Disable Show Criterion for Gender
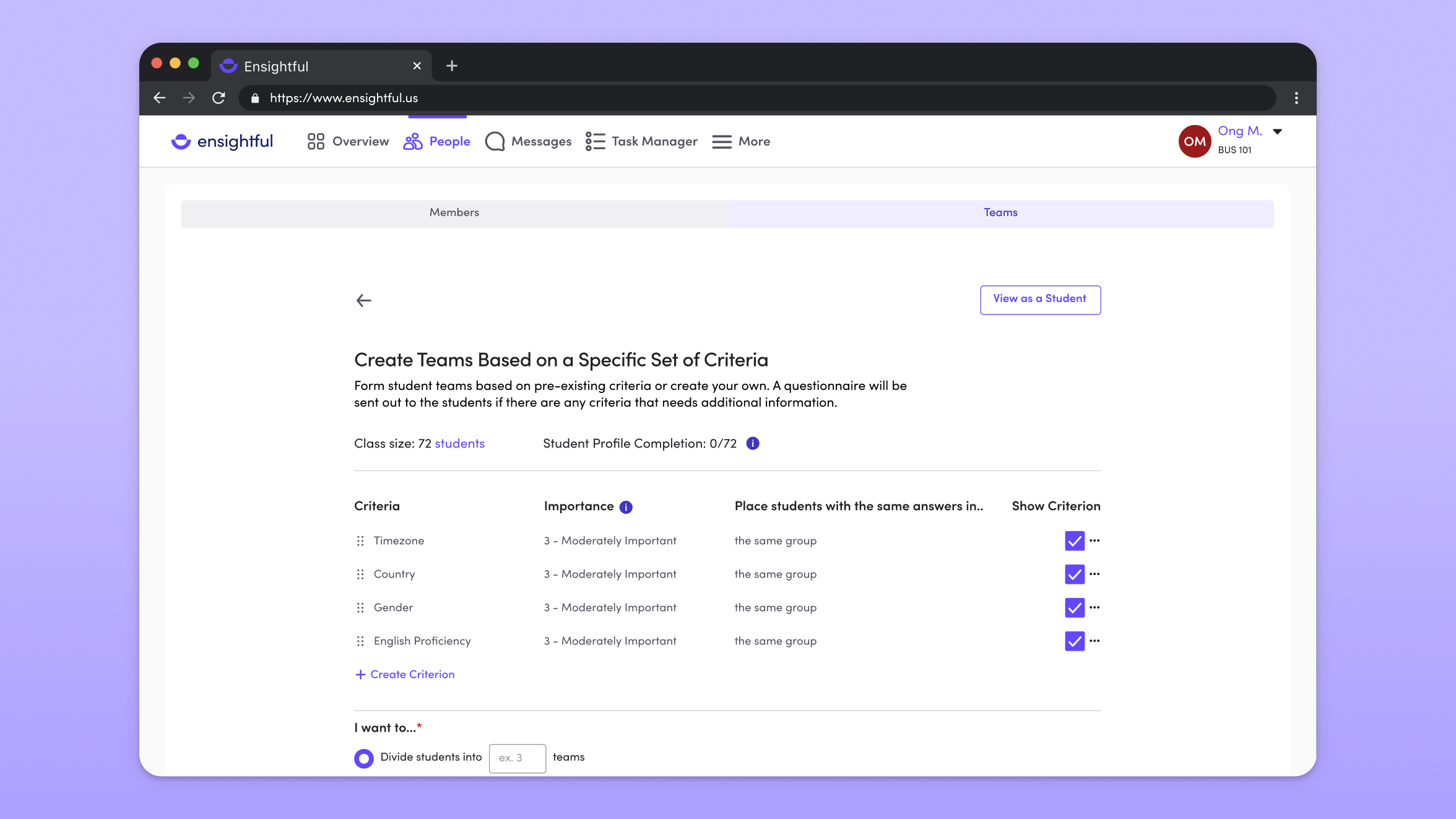 click(x=1075, y=608)
